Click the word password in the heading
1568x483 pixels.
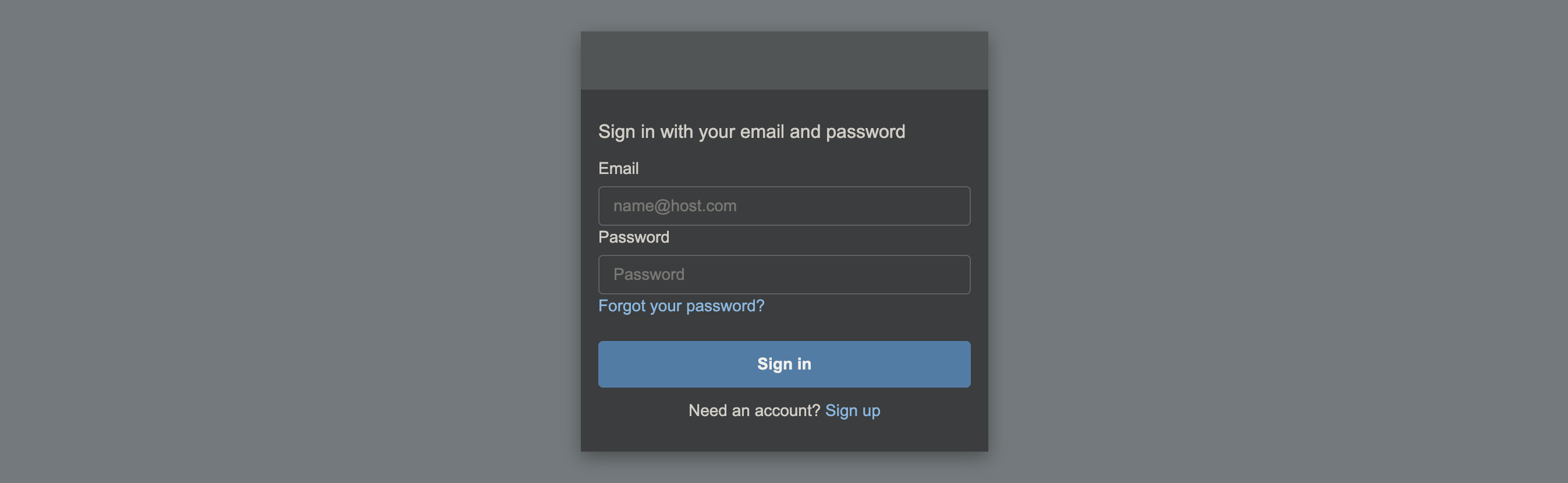[x=865, y=132]
